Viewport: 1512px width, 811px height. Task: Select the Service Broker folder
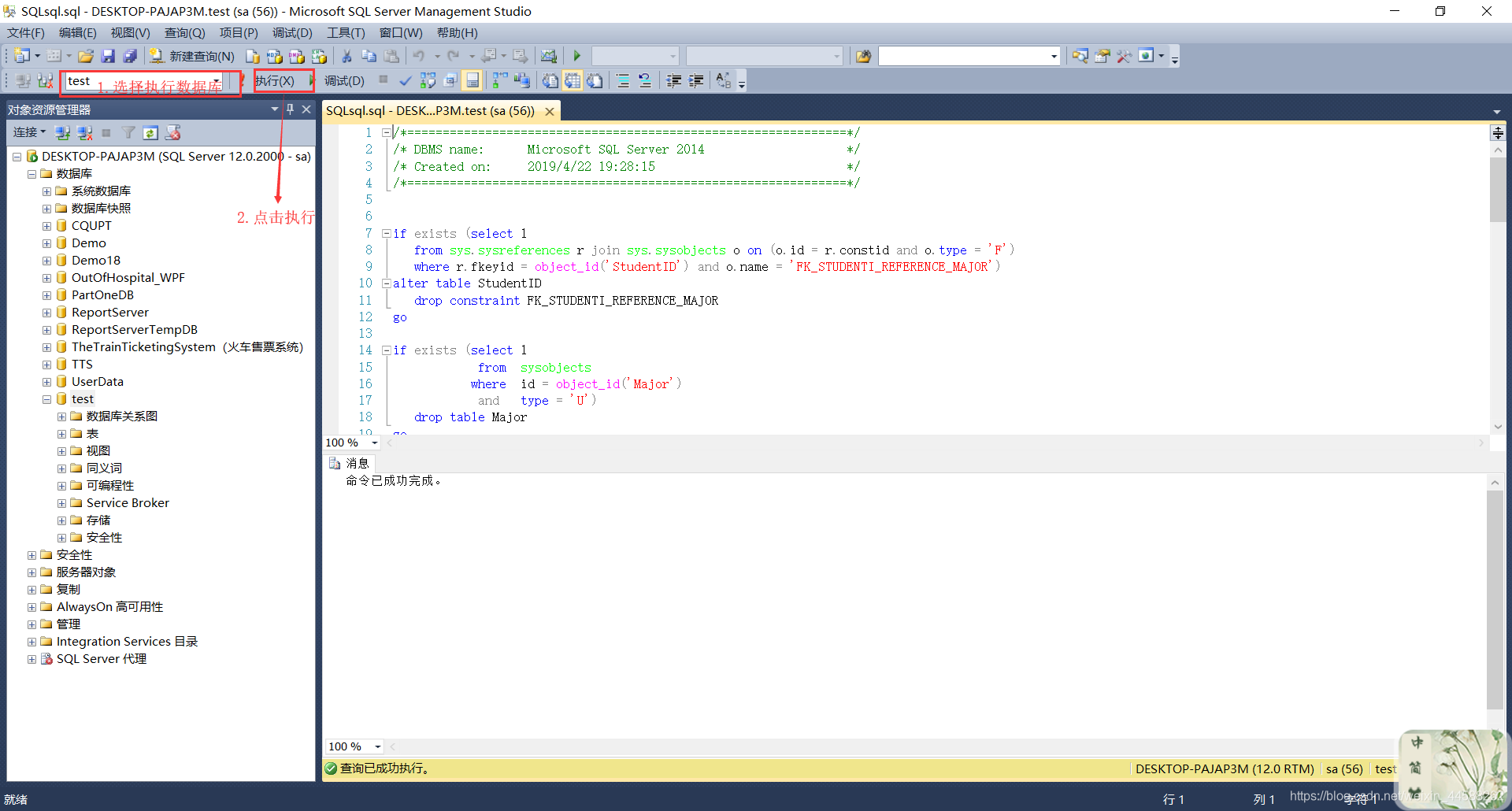128,503
